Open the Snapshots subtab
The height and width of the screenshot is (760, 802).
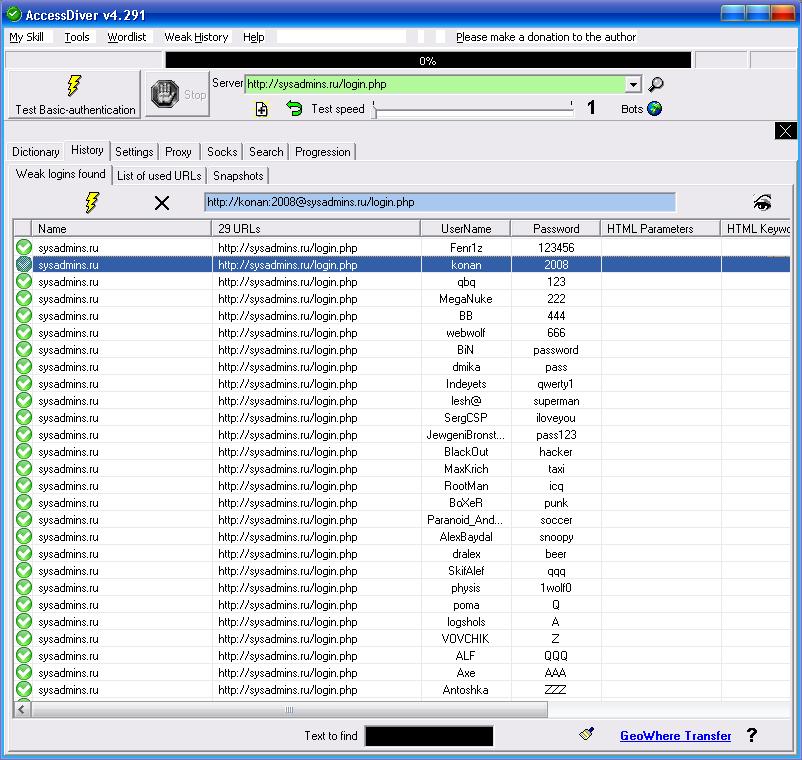(x=238, y=176)
